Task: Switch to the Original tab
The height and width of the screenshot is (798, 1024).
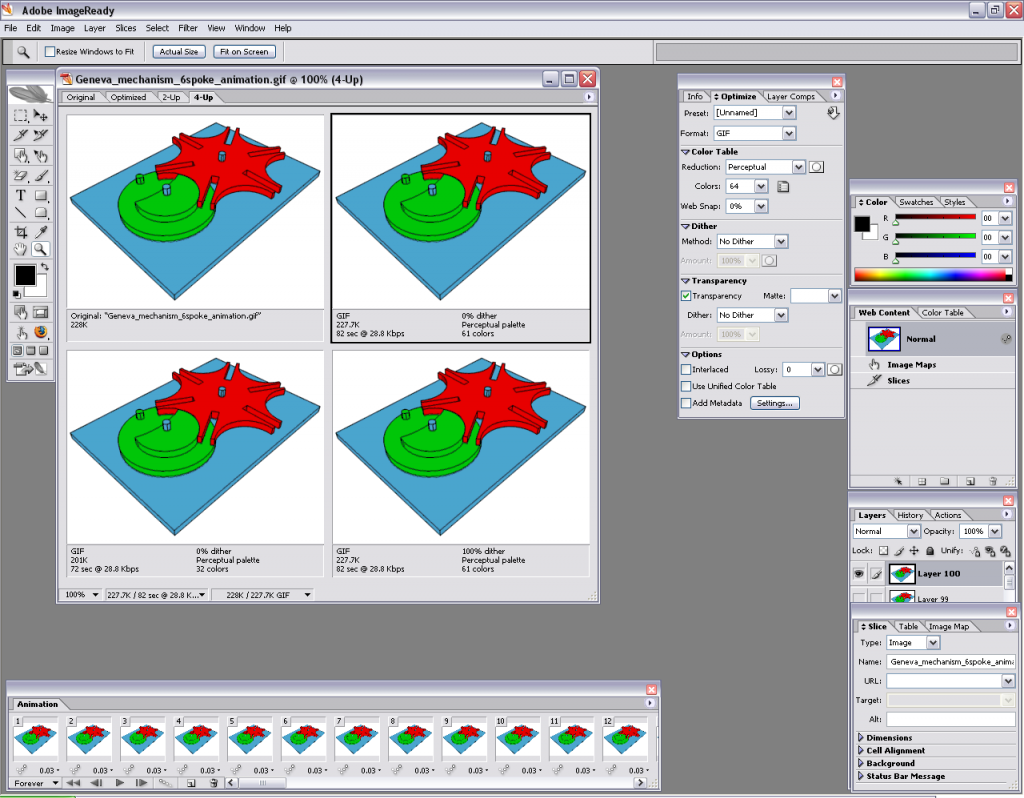Action: (81, 97)
